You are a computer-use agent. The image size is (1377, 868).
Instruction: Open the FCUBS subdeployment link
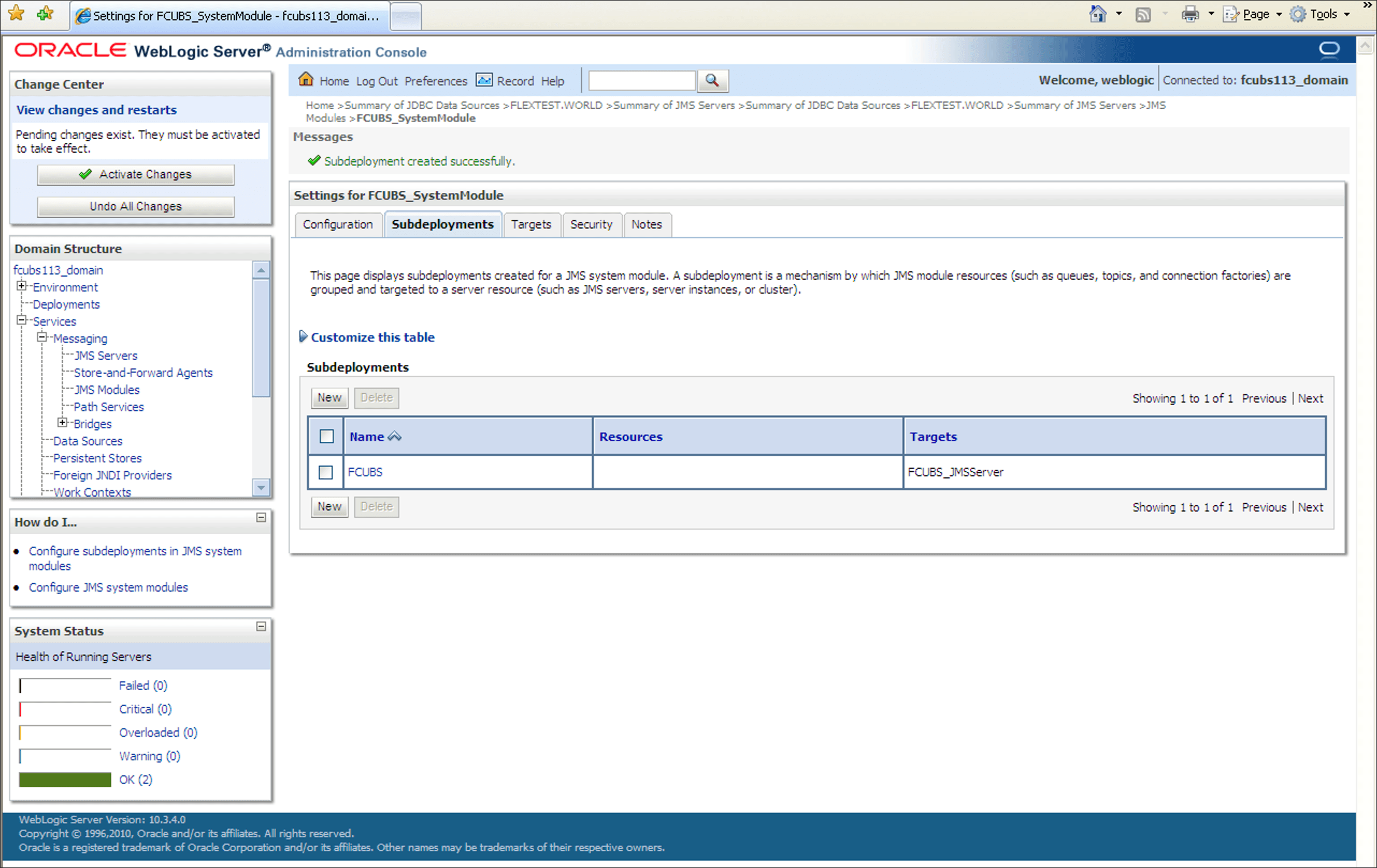365,472
